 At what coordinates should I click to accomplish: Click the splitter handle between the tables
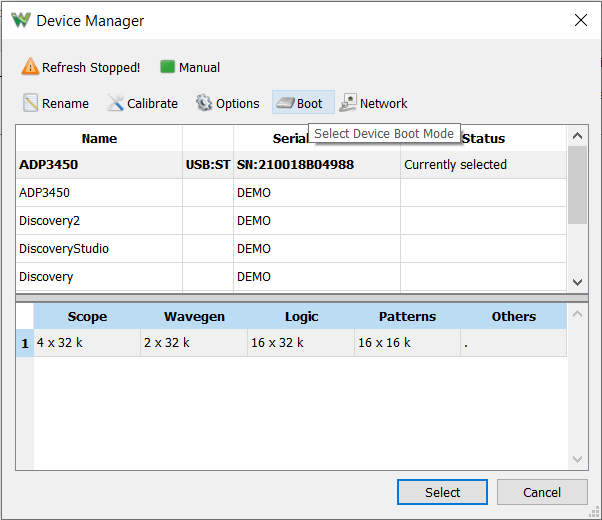(302, 298)
